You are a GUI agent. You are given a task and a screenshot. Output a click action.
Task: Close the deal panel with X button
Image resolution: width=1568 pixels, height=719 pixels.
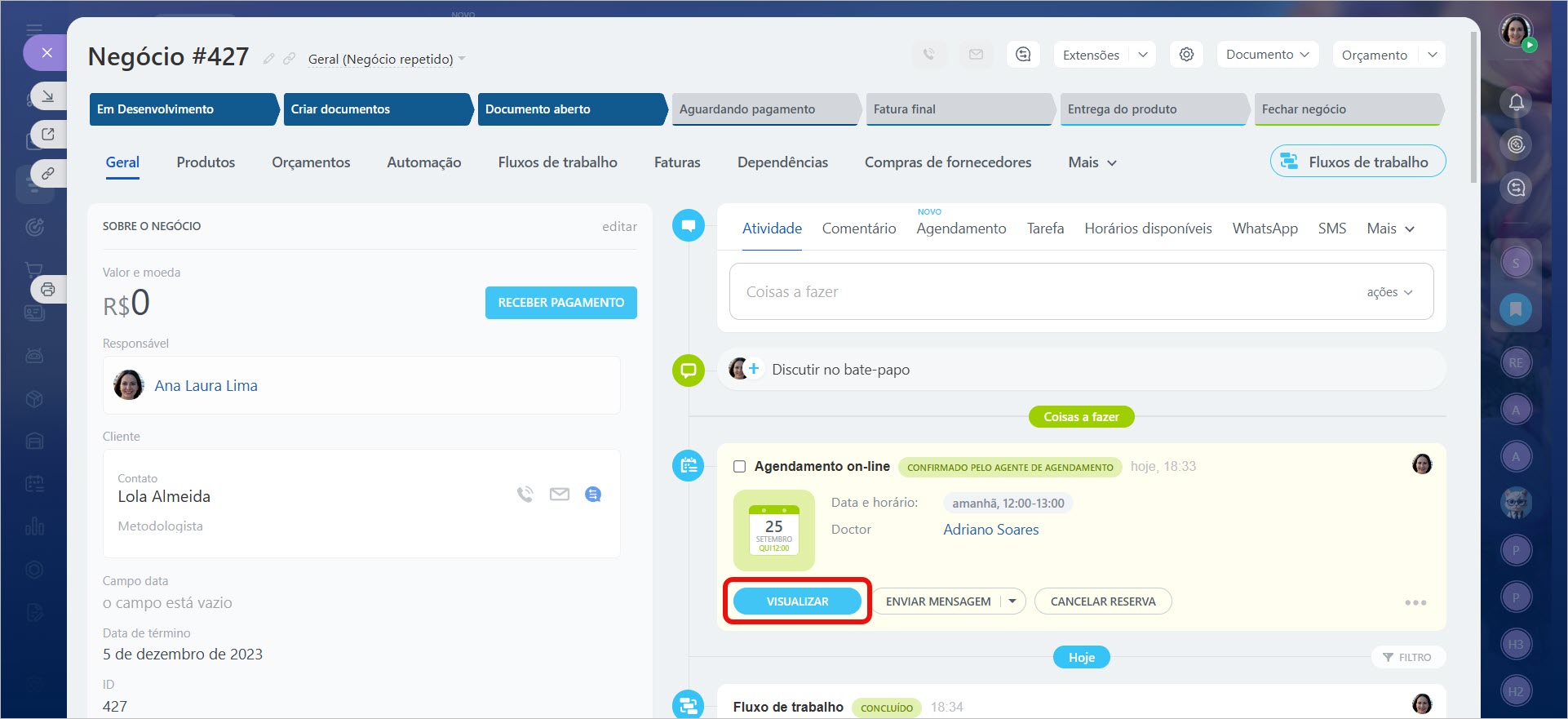(47, 53)
